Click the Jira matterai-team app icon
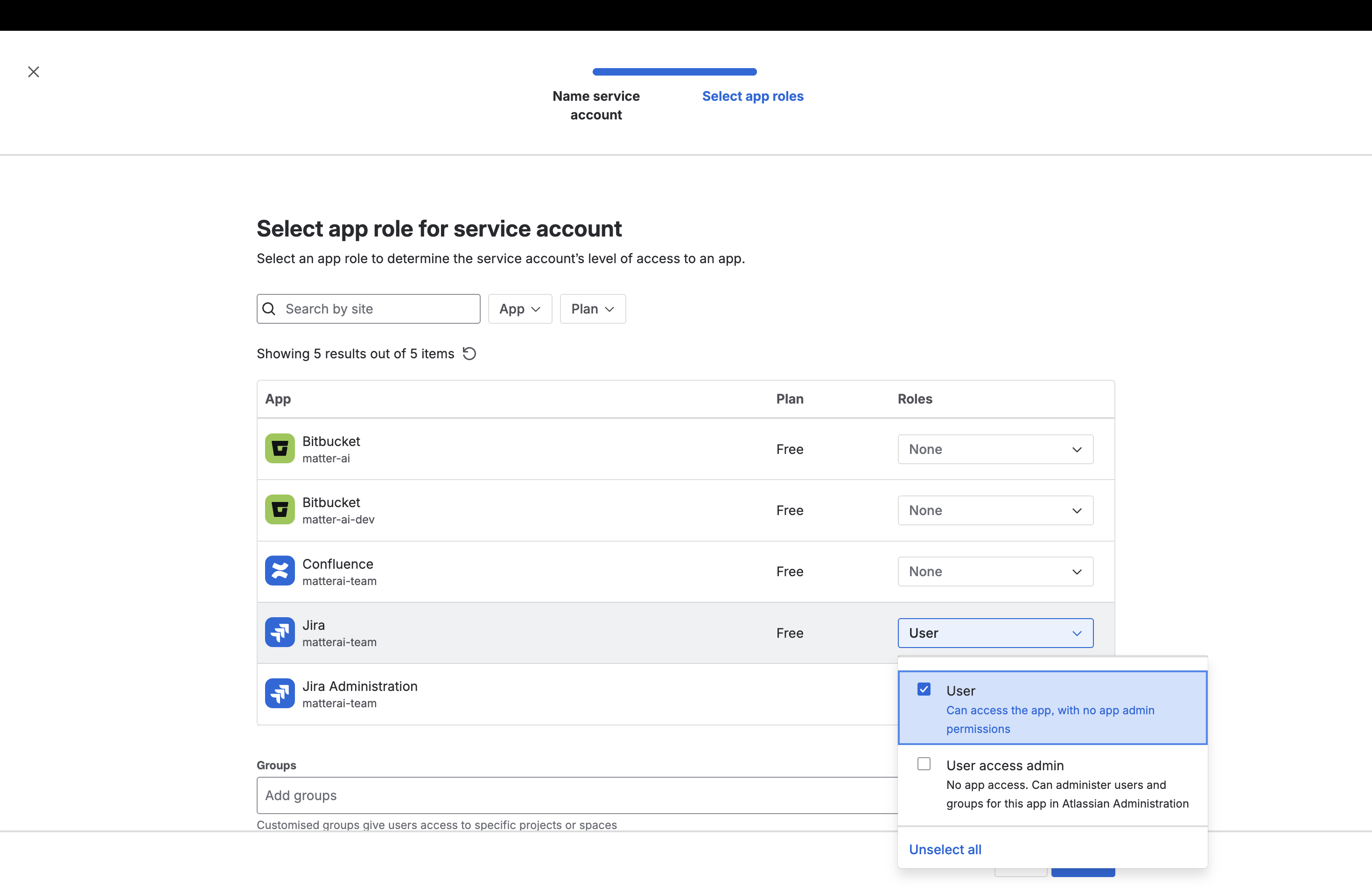1372x892 pixels. pyautogui.click(x=279, y=632)
